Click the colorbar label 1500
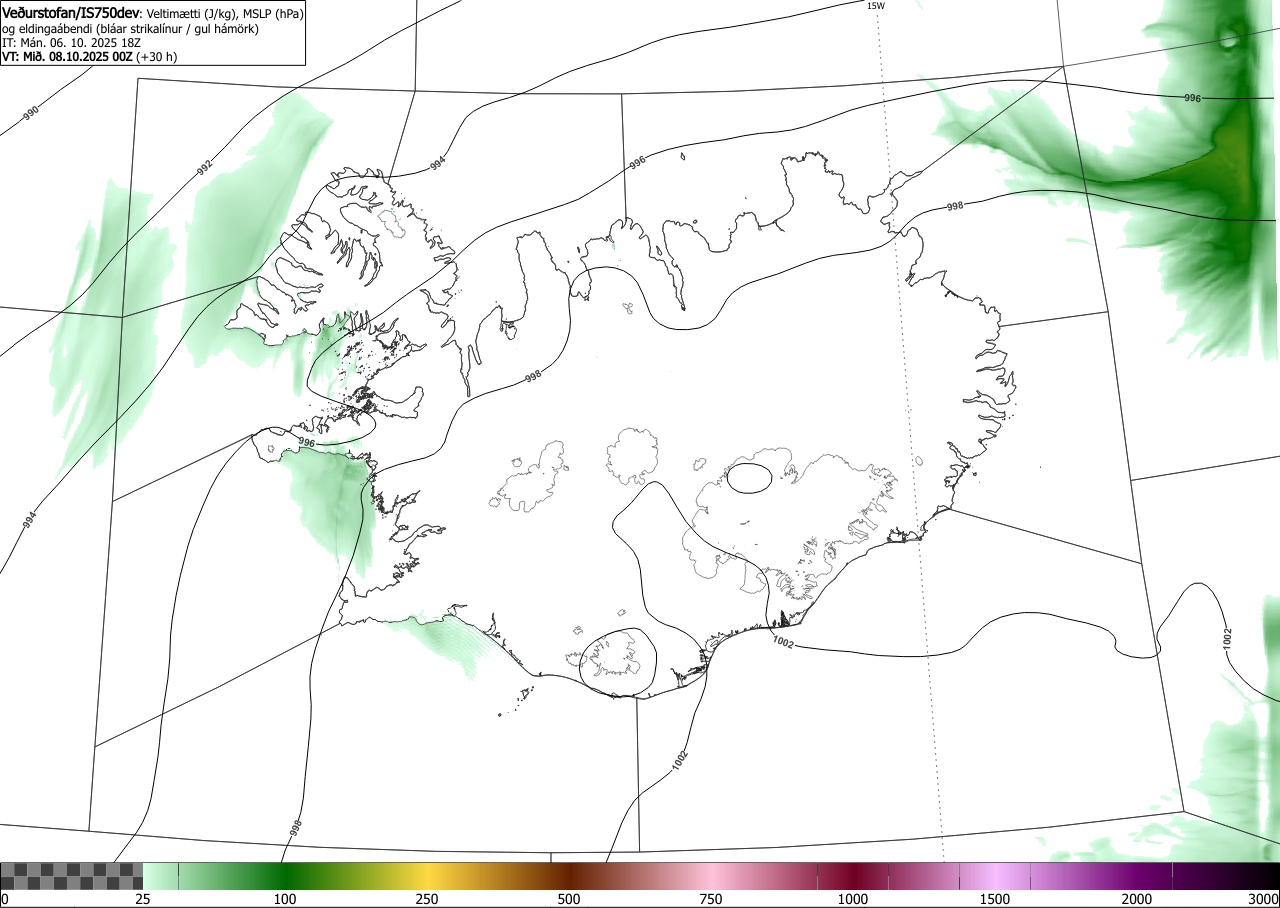This screenshot has width=1280, height=908. (x=995, y=899)
